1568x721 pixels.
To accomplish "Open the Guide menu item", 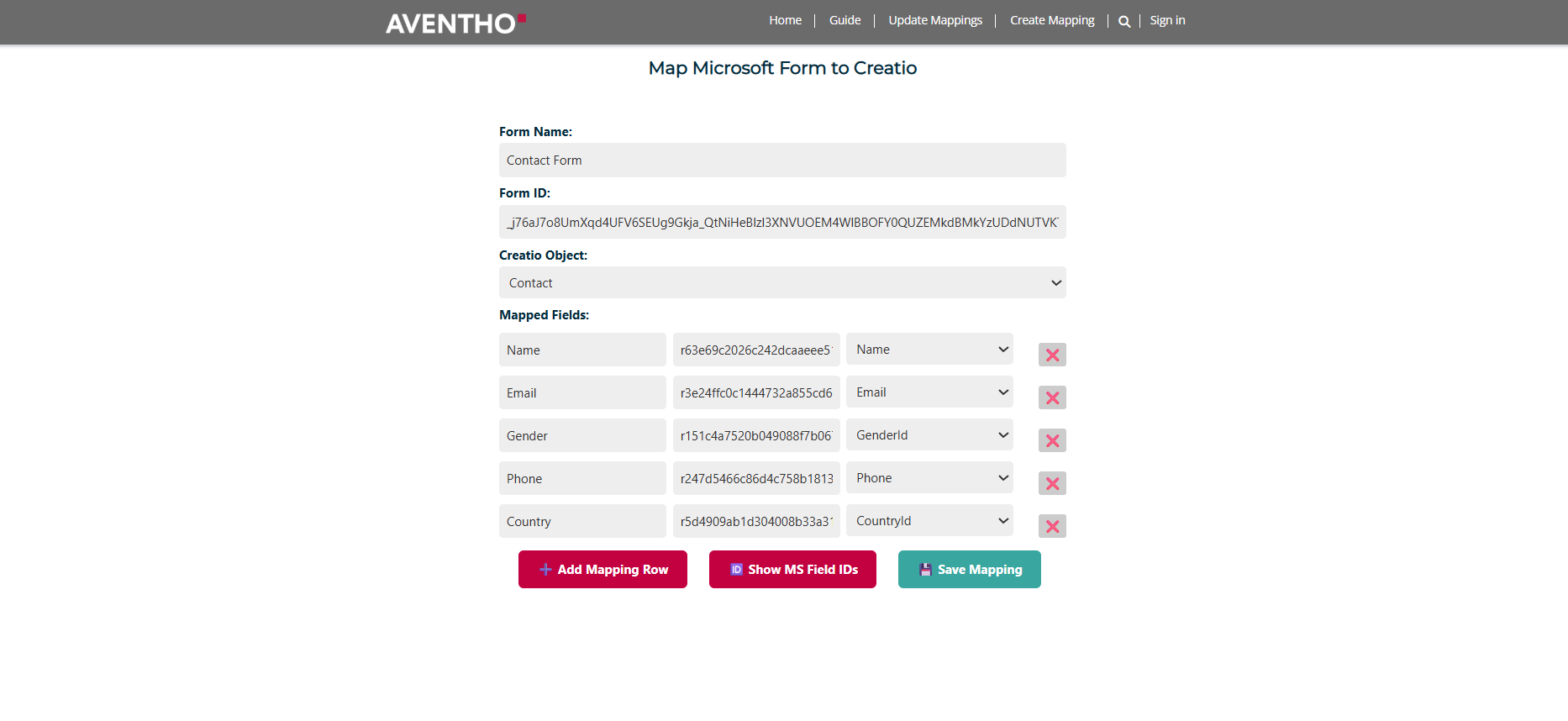I will 845,20.
